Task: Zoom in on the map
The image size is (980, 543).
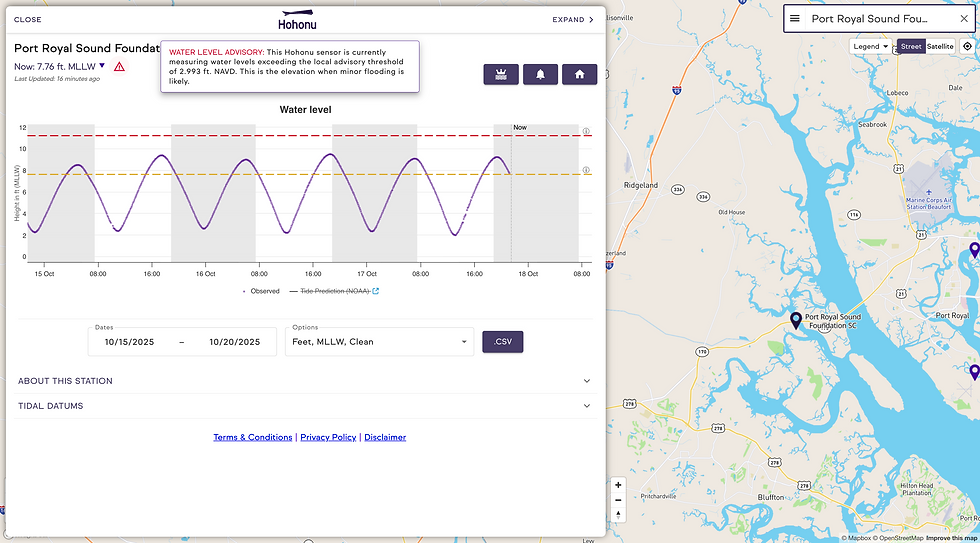Action: (x=618, y=485)
